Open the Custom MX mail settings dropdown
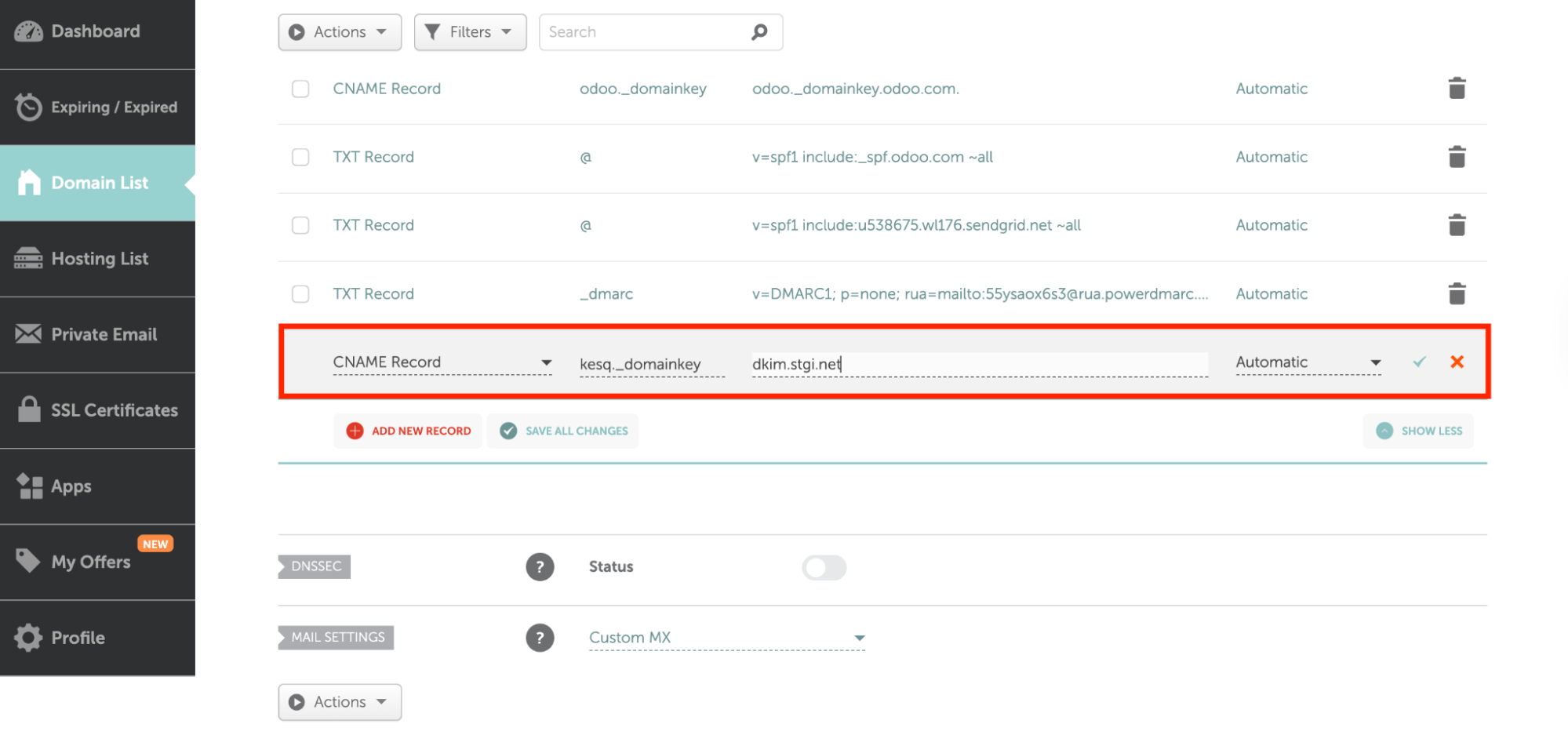The image size is (1568, 735). [x=726, y=638]
